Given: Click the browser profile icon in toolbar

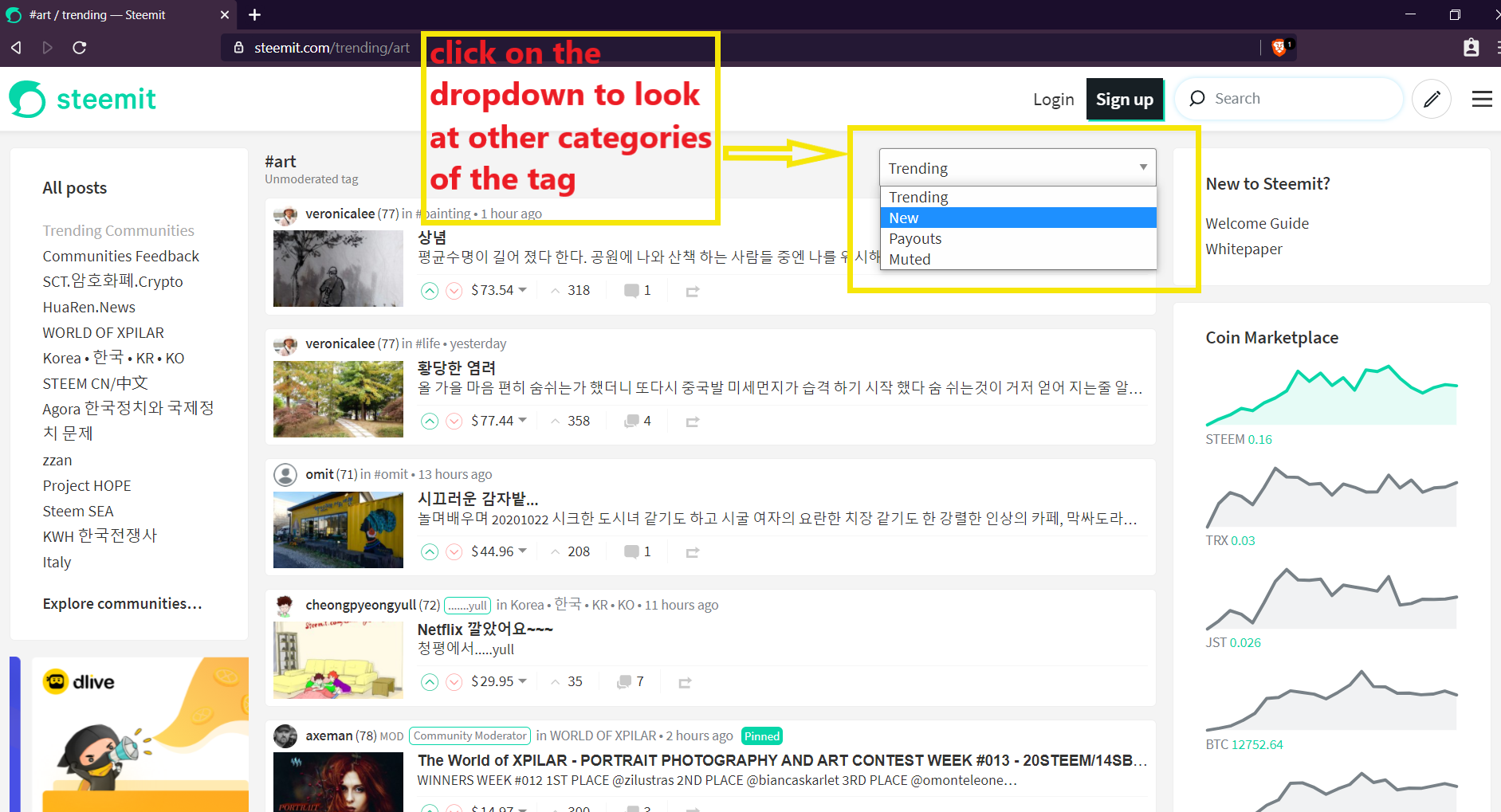Looking at the screenshot, I should pyautogui.click(x=1471, y=48).
